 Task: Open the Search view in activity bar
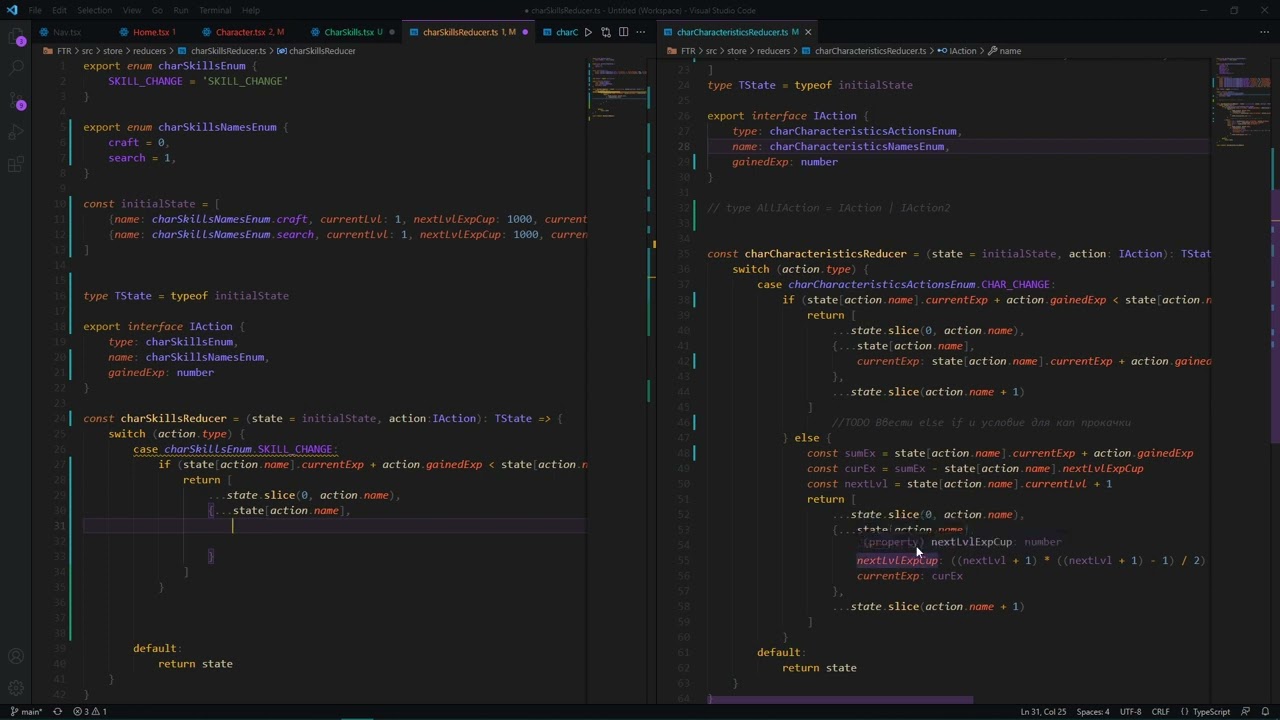(16, 68)
